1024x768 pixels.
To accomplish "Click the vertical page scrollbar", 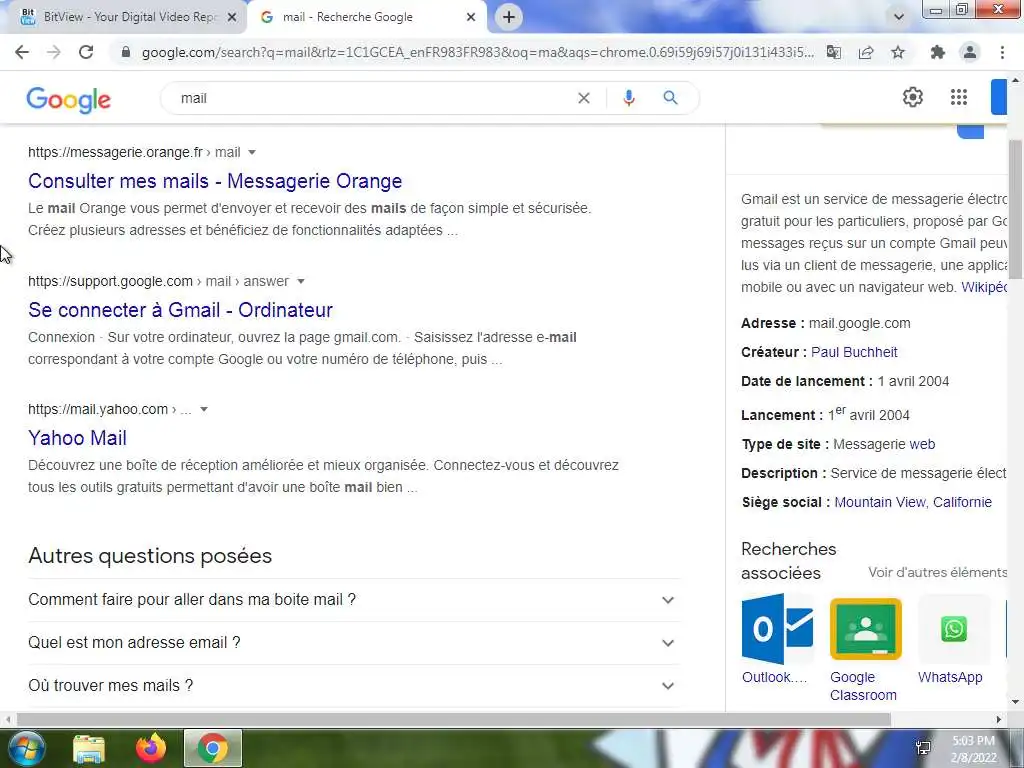I will [1016, 209].
